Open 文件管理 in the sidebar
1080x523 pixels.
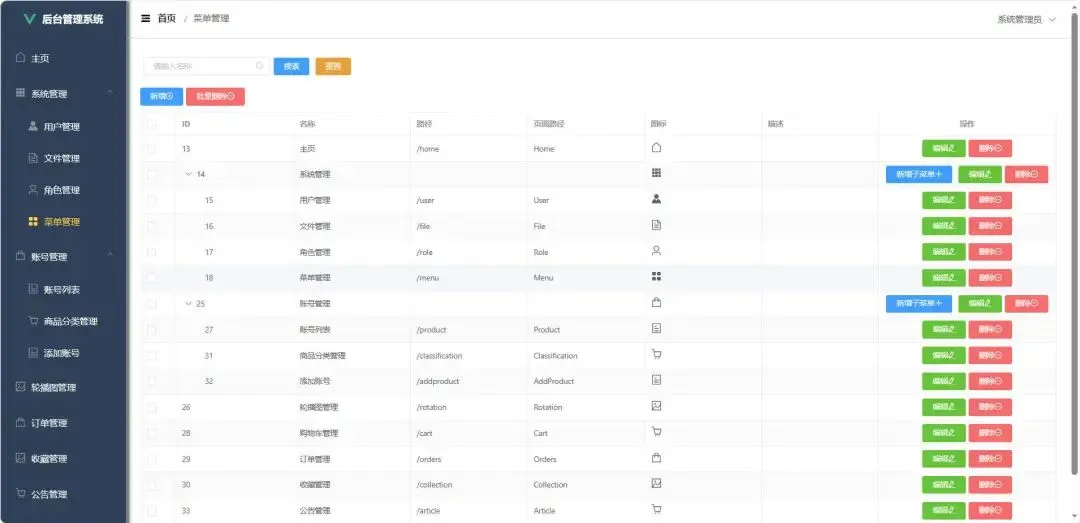63,158
